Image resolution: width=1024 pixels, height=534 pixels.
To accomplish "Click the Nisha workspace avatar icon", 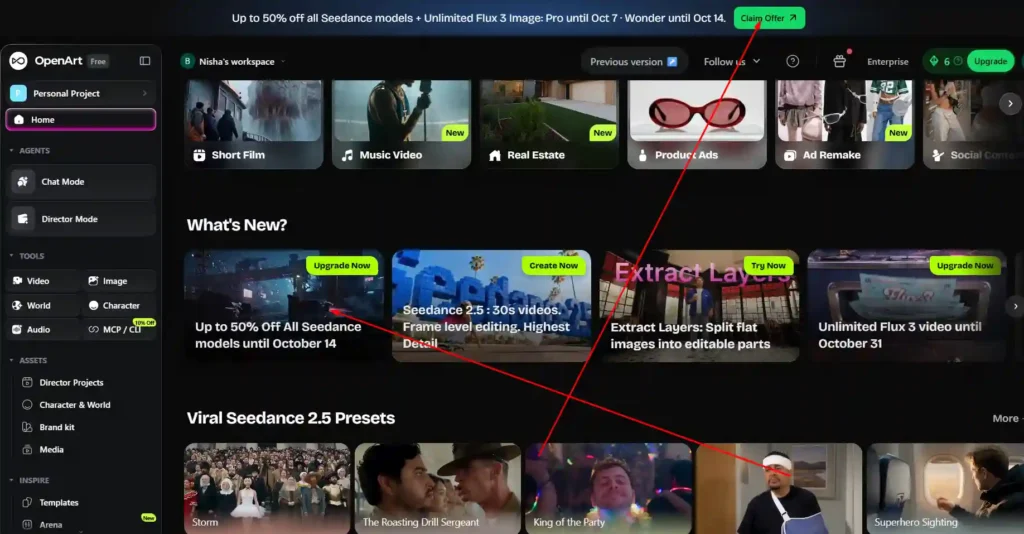I will (187, 61).
